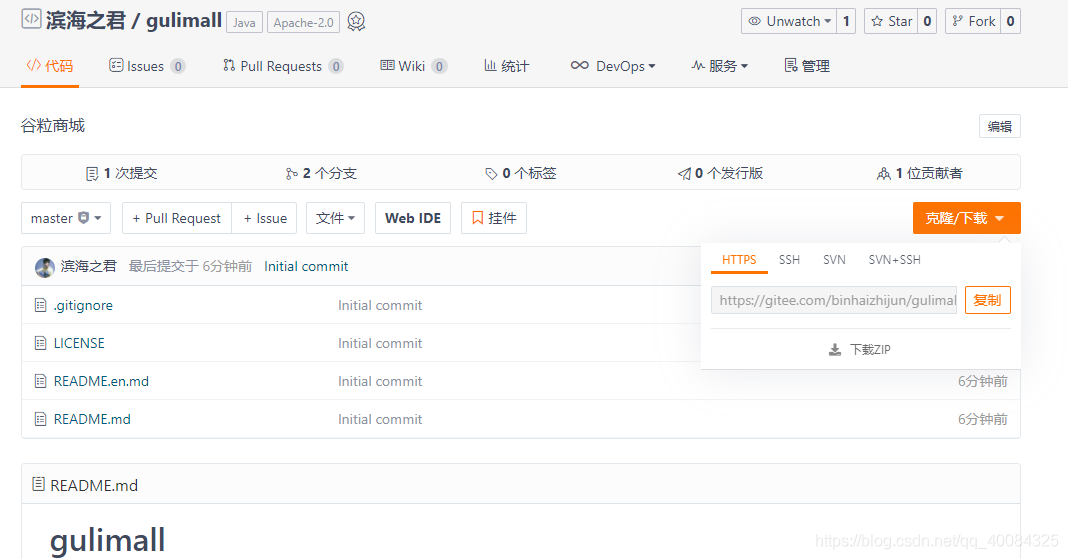Open the 滨海之君 committer name link
Screen dimensions: 1068x559
click(x=89, y=266)
